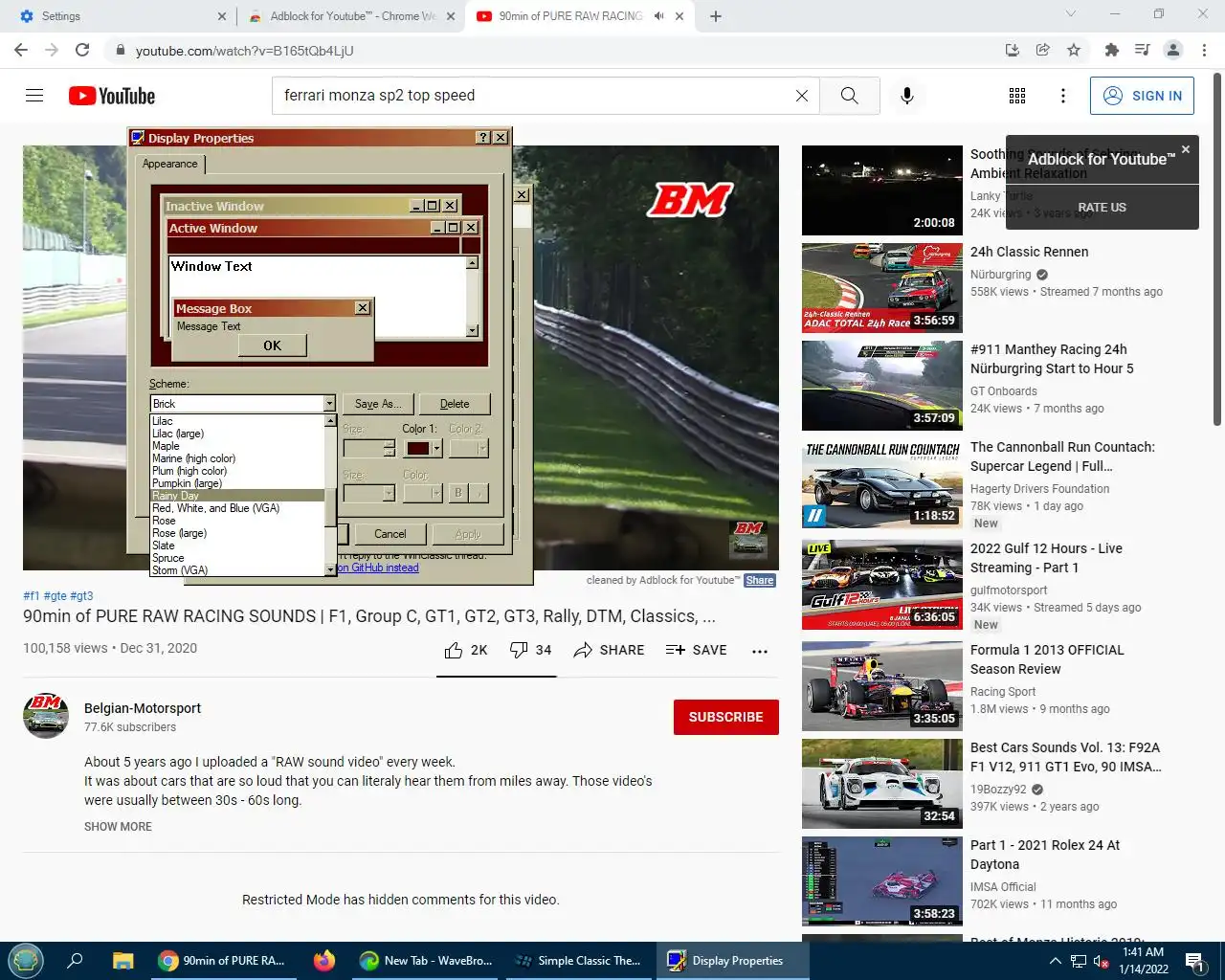Click OK in Message Box preview
1225x980 pixels.
click(x=273, y=345)
